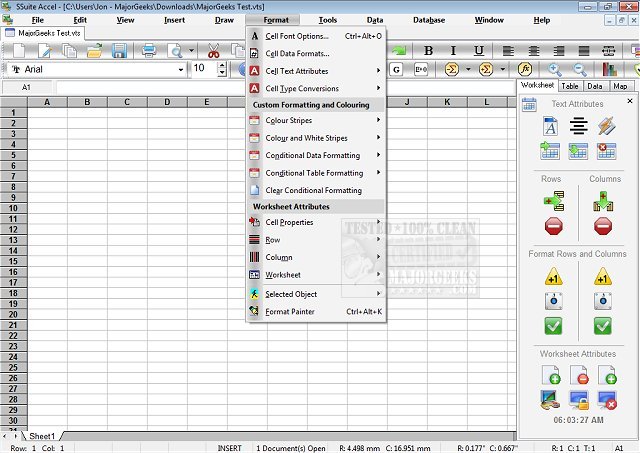Choose Cell Font Options menu entry
The height and width of the screenshot is (453, 640).
coord(316,36)
